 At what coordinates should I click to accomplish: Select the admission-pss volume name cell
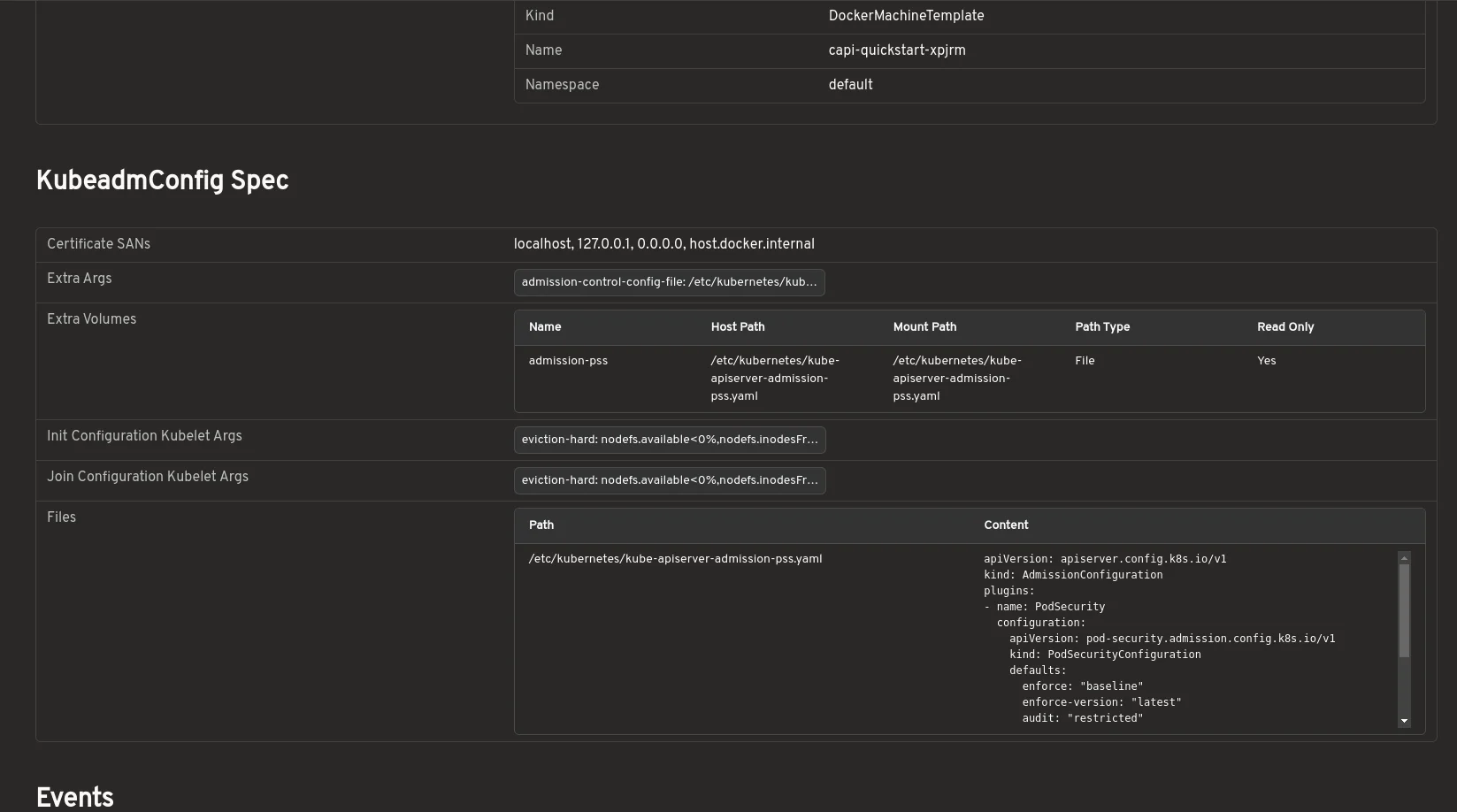568,361
